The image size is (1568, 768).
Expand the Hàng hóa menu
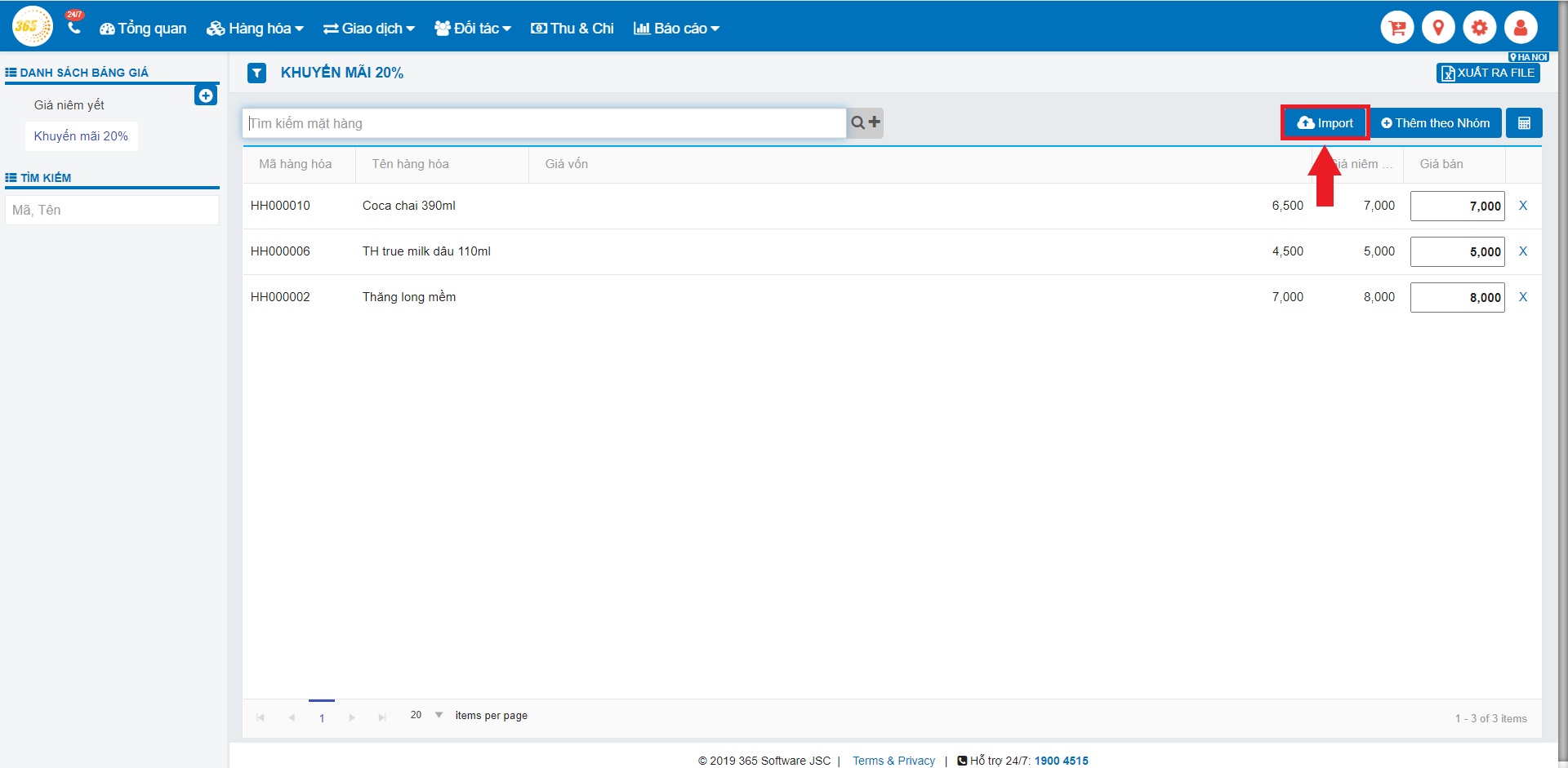255,29
